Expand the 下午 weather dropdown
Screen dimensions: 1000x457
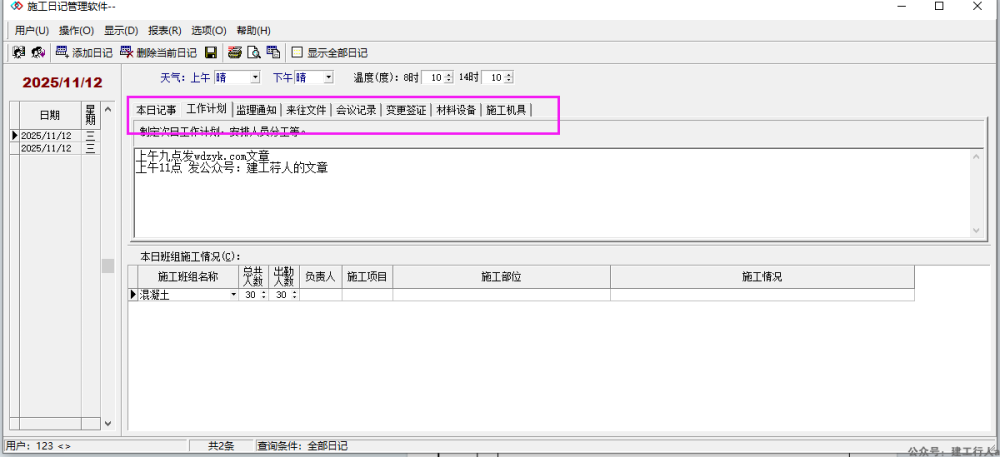point(328,77)
